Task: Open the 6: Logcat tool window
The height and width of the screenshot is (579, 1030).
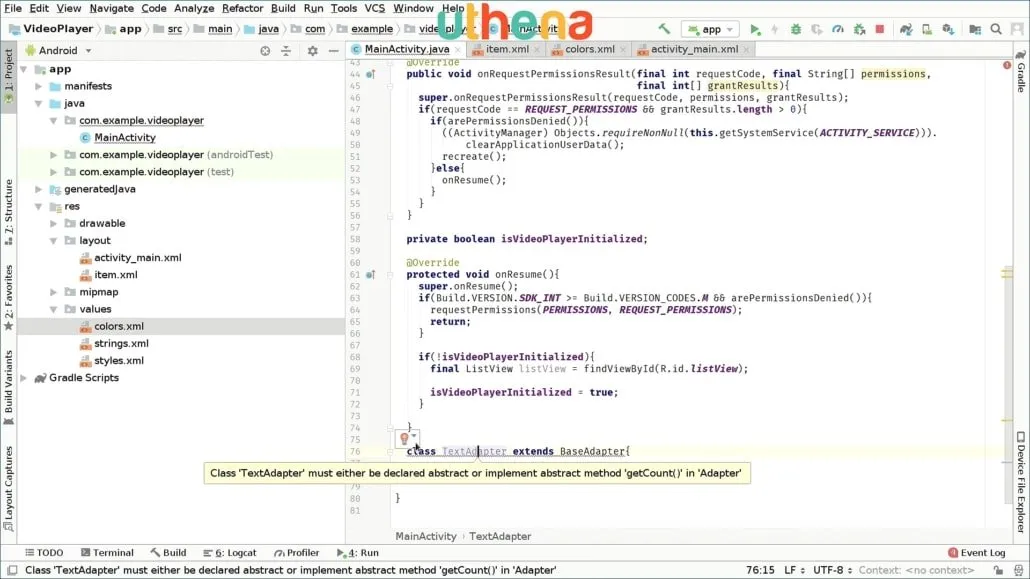Action: (230, 553)
